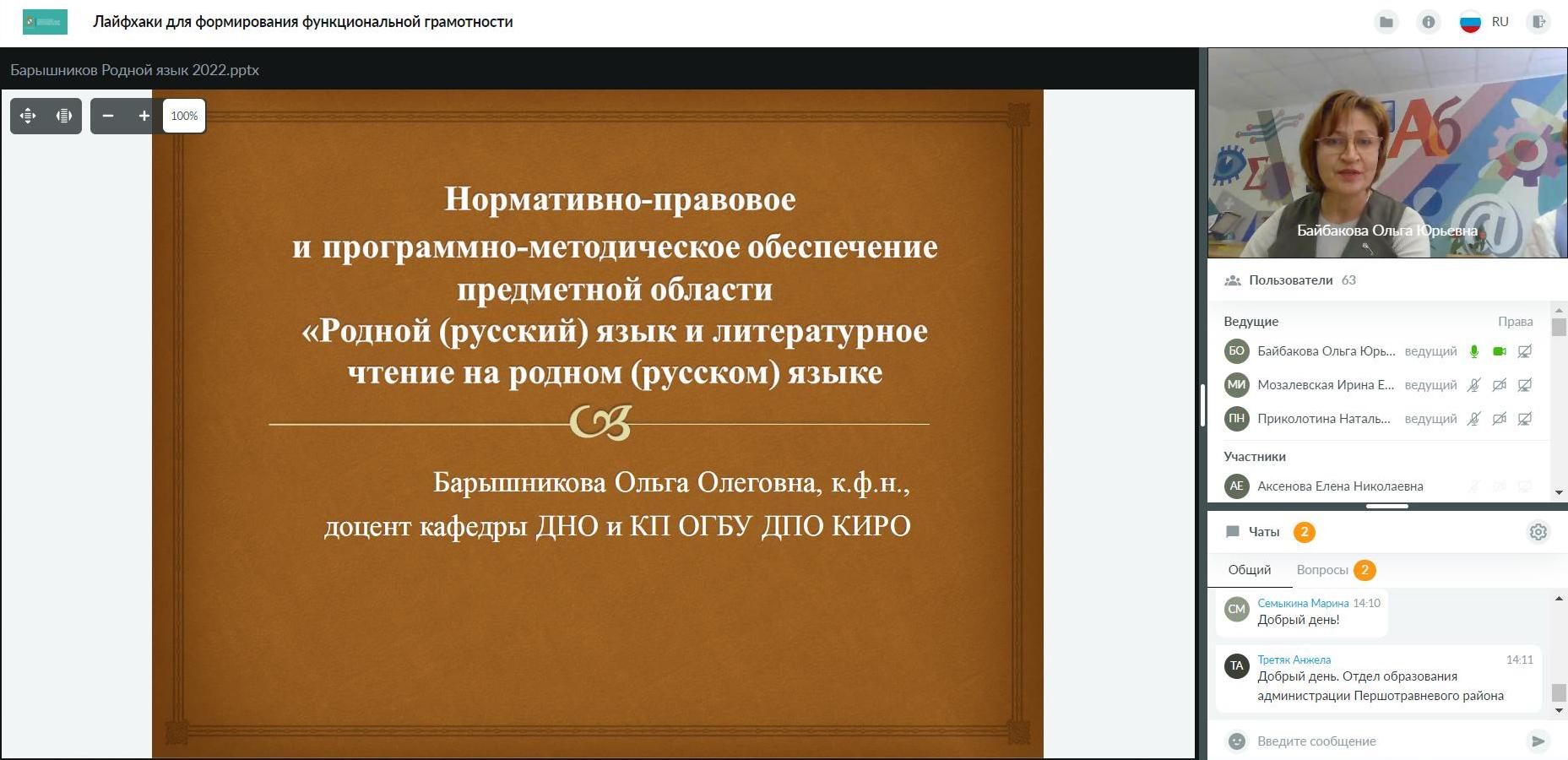Click the Вопросы tab unread badge 2
The width and height of the screenshot is (1568, 760).
click(1365, 570)
